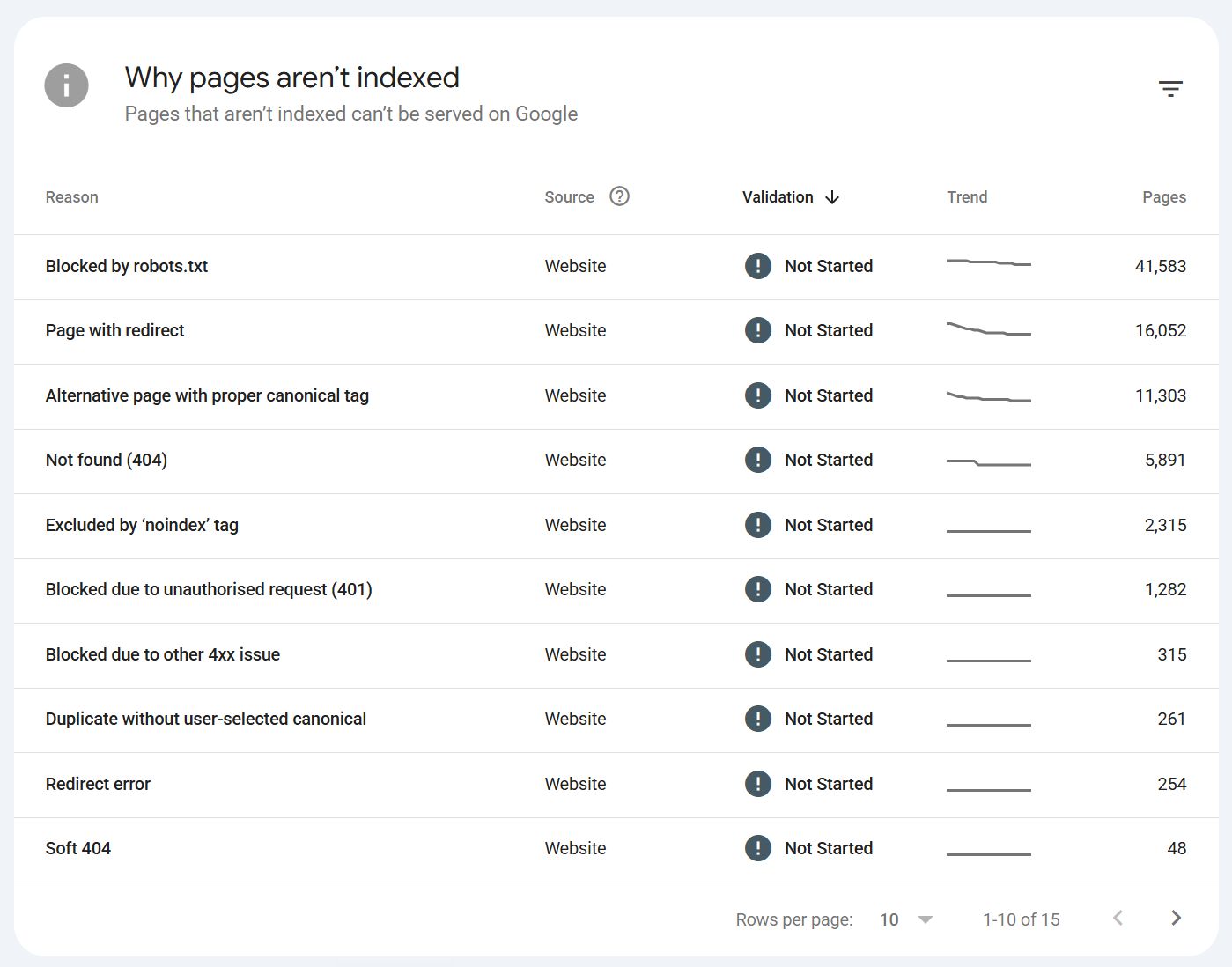Open the Blocked by robots.txt reason
Screen dimensions: 1232x967
(x=127, y=266)
